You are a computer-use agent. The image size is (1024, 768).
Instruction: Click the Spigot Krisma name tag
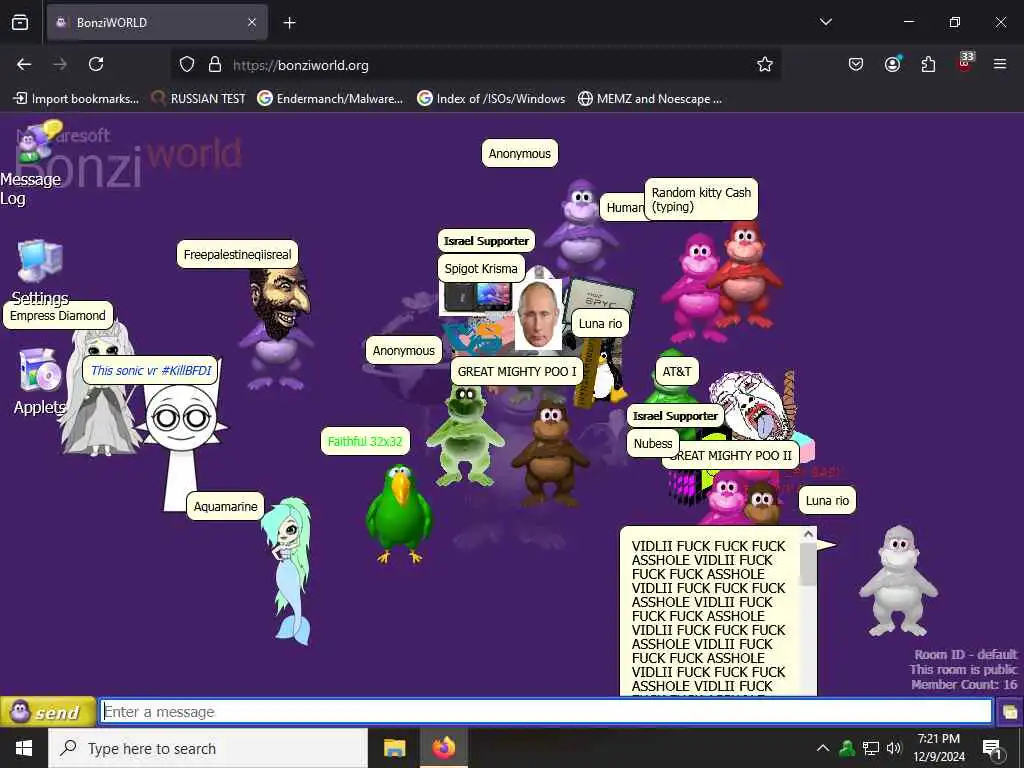(x=481, y=268)
